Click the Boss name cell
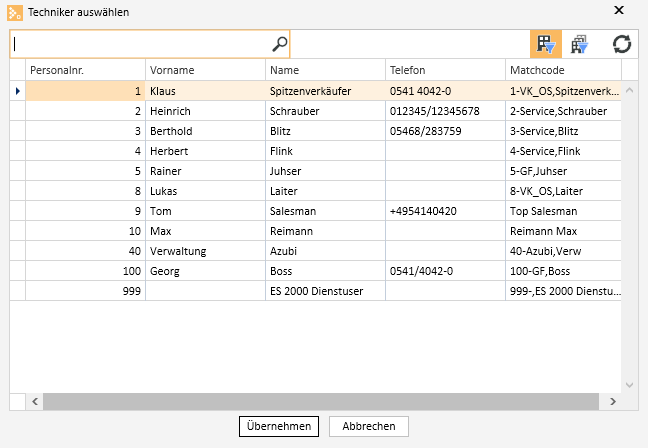Image resolution: width=648 pixels, height=448 pixels. (x=325, y=271)
